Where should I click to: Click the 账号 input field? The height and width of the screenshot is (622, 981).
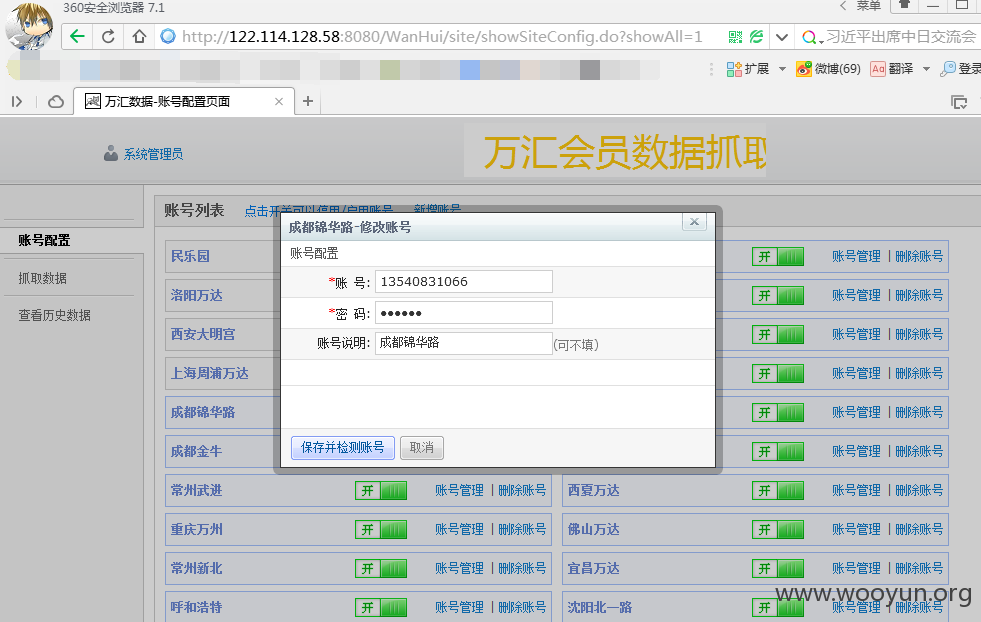tap(464, 282)
